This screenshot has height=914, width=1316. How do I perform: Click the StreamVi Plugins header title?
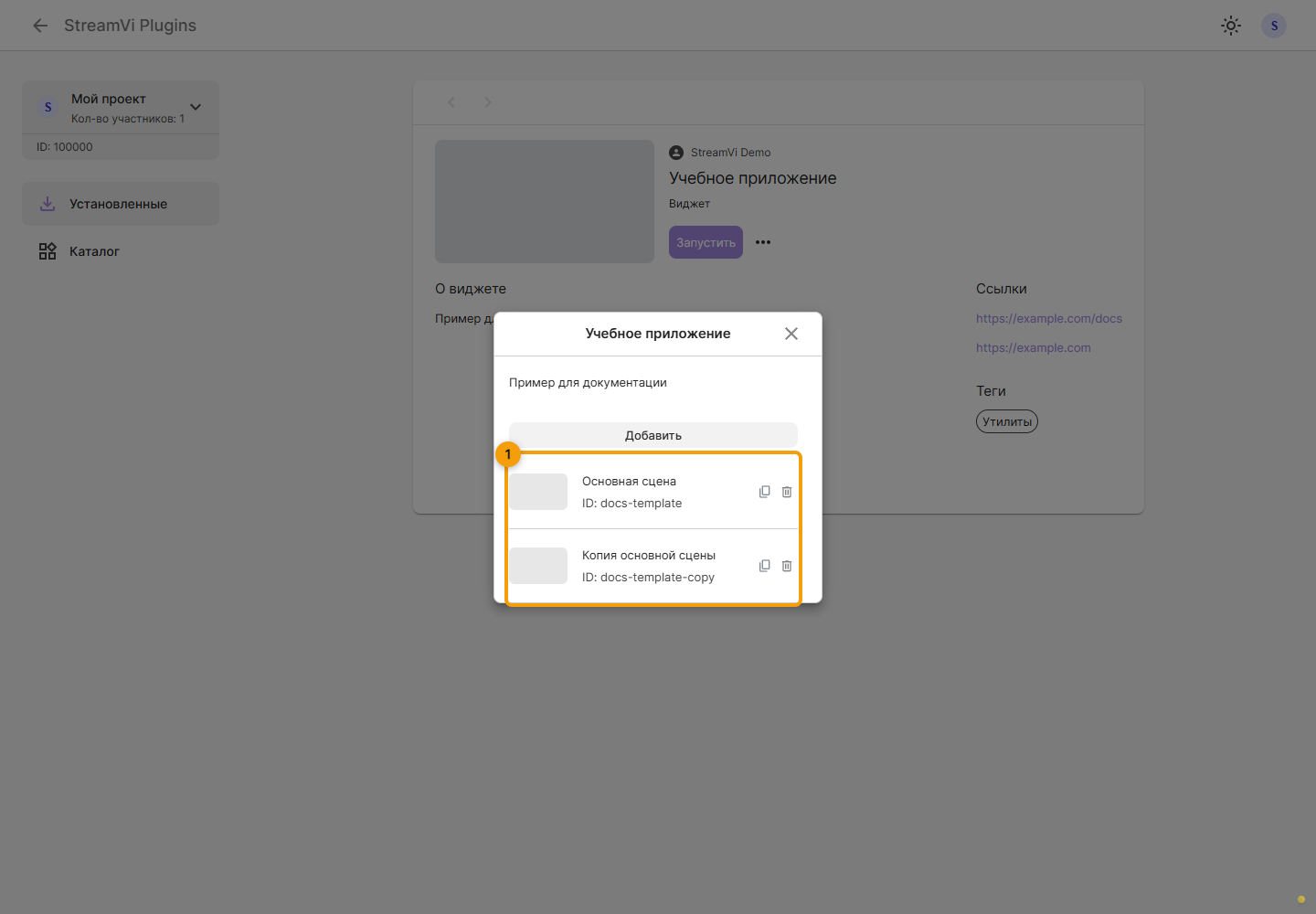point(130,26)
